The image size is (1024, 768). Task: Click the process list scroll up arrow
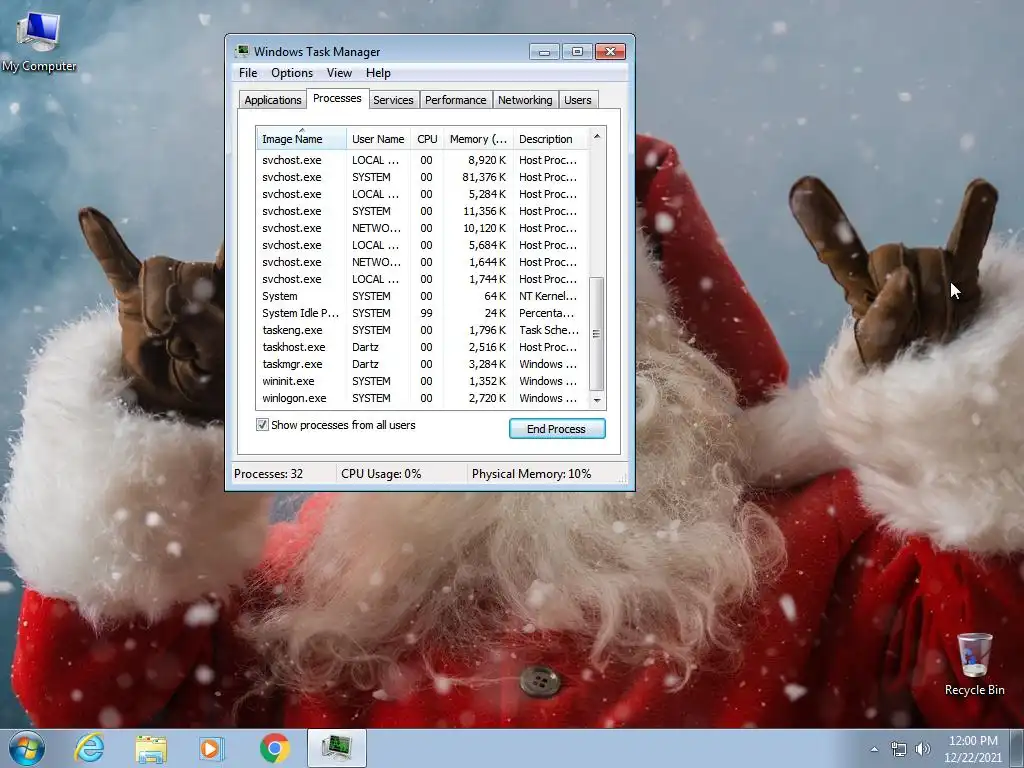click(x=597, y=136)
